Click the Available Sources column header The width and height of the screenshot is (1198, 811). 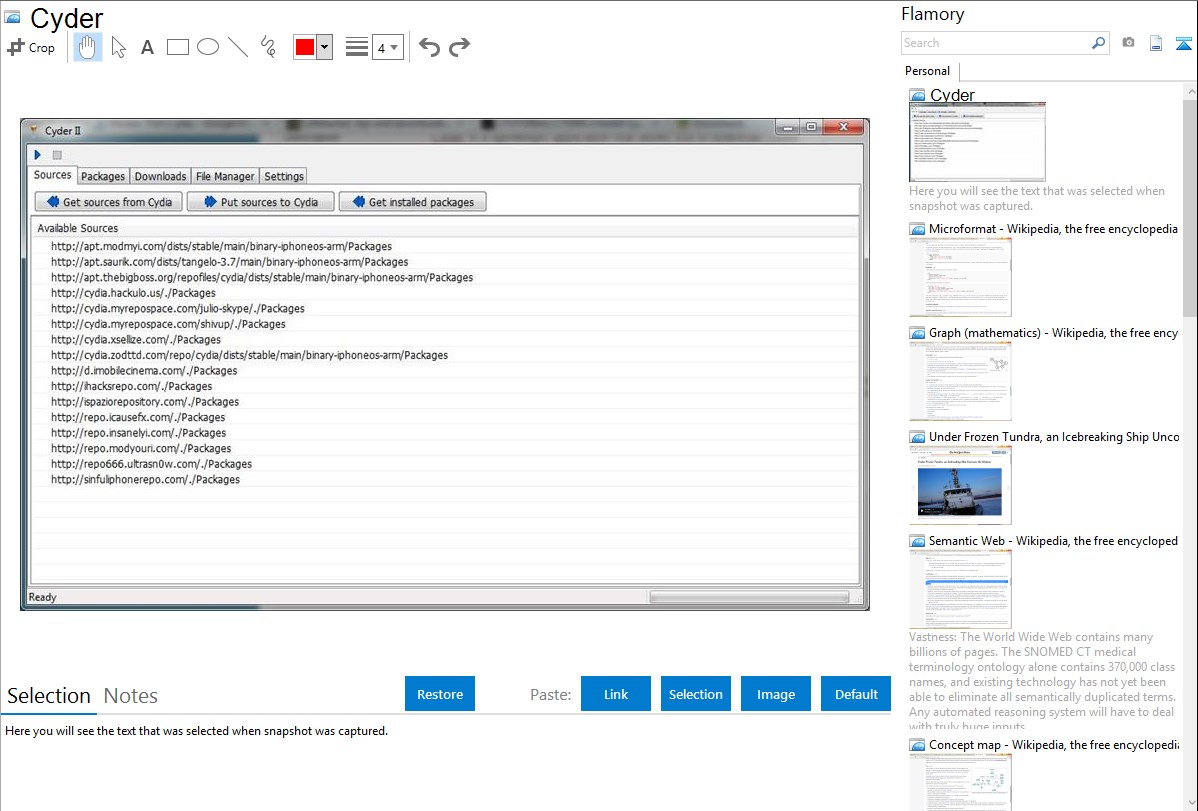445,228
